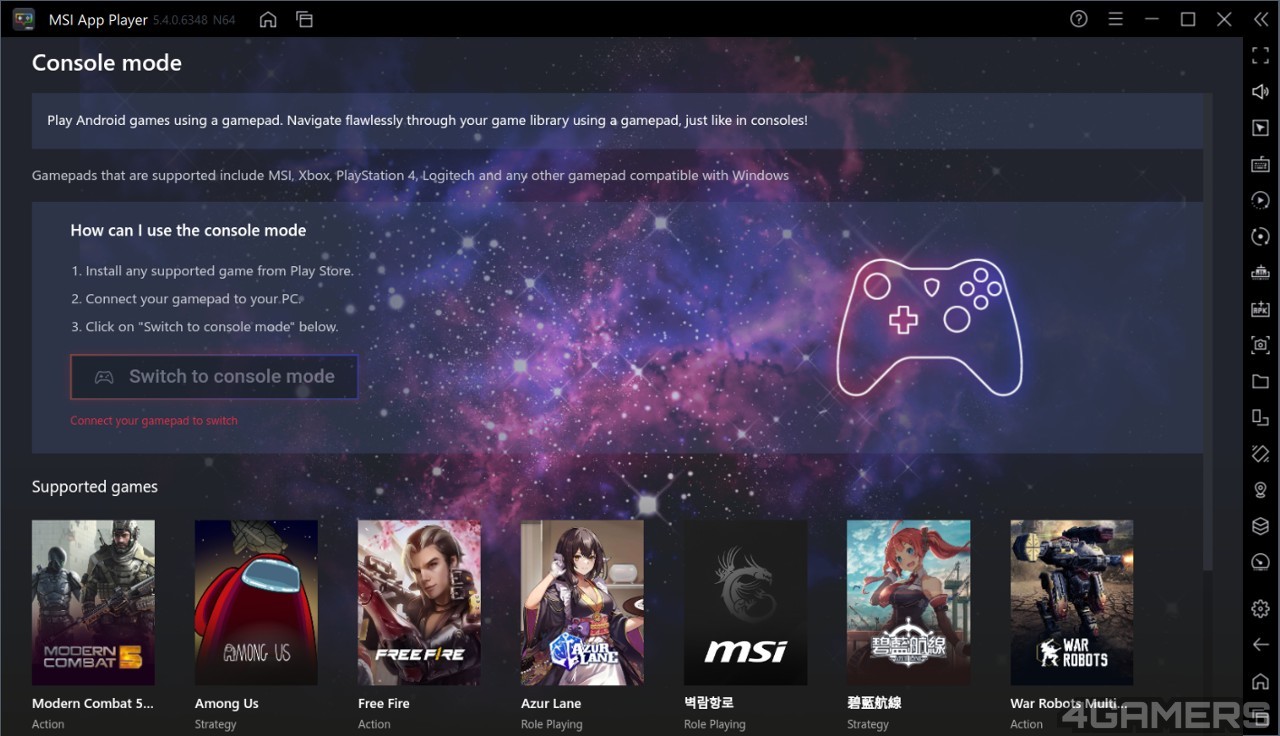The image size is (1280, 736).
Task: Click the circled play icon in sidebar
Action: (1260, 200)
